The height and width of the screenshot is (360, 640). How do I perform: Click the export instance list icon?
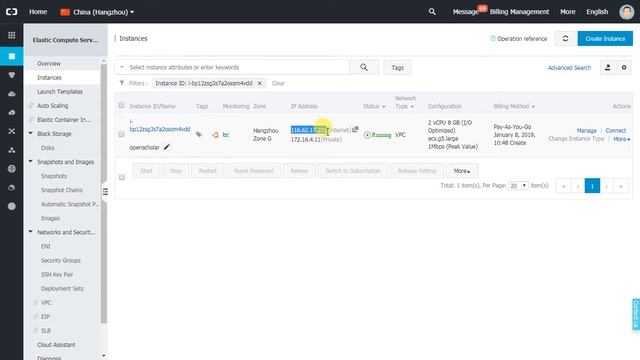tap(607, 67)
